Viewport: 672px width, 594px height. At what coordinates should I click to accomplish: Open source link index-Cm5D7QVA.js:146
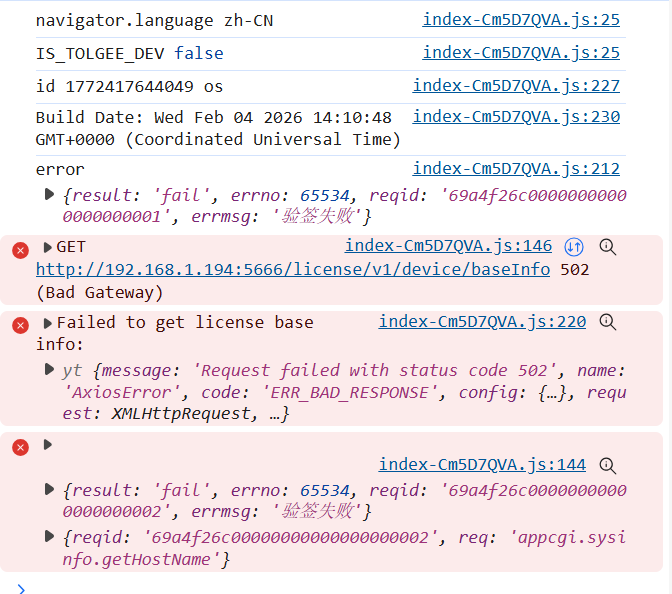point(448,246)
